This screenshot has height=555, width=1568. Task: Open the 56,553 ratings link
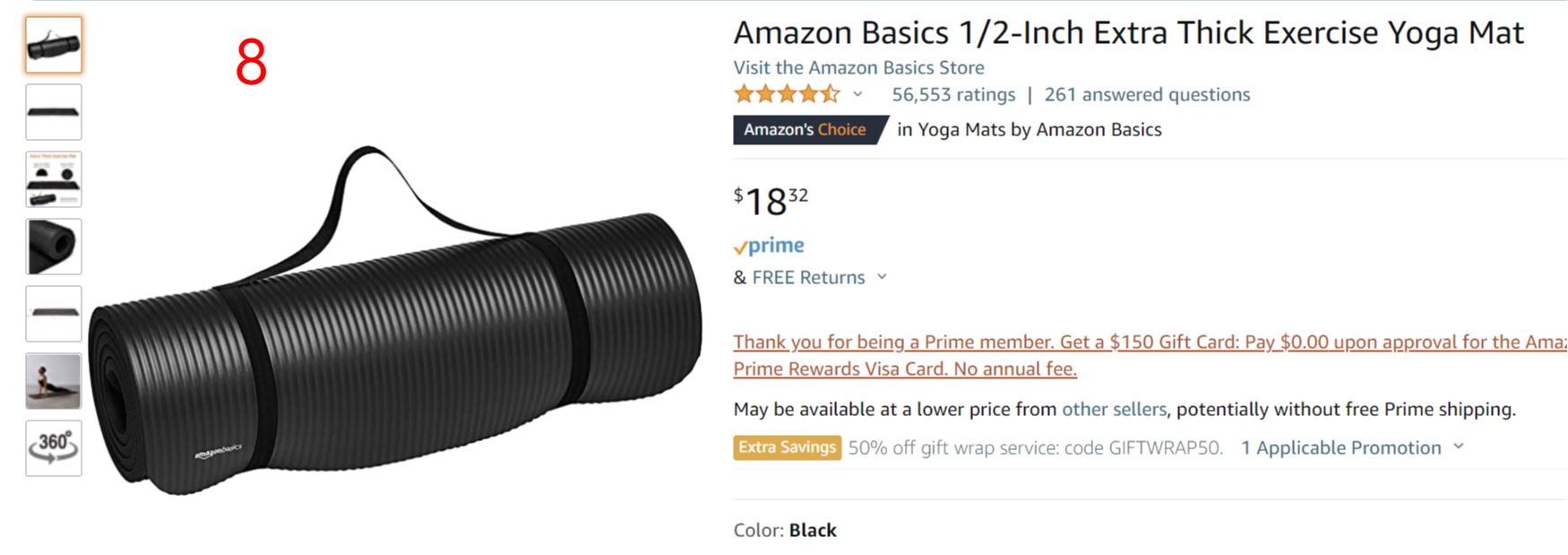(953, 94)
